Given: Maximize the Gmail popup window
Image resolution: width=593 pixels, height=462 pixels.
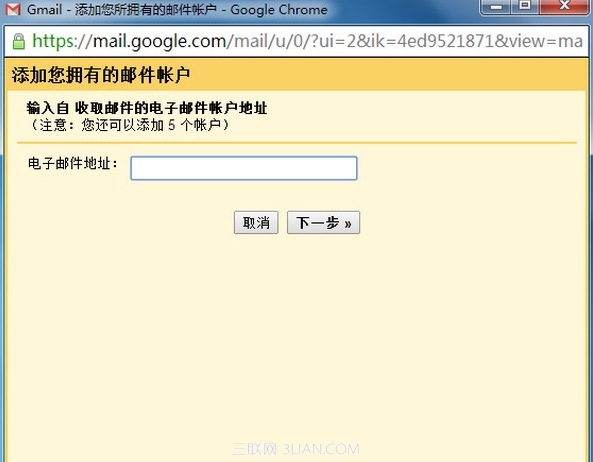Looking at the screenshot, I should [x=525, y=6].
